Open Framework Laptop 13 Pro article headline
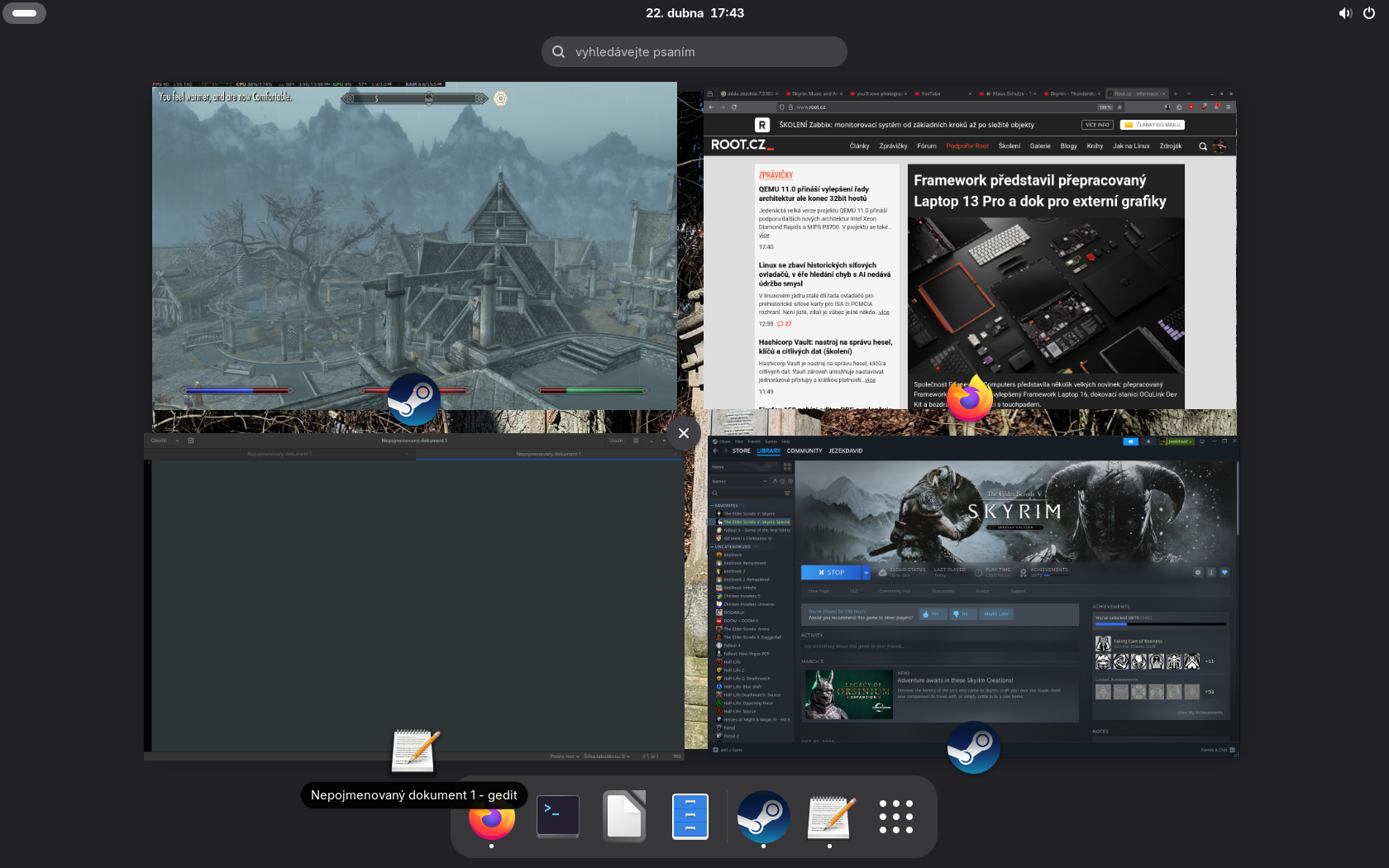Viewport: 1389px width, 868px height. 1040,191
